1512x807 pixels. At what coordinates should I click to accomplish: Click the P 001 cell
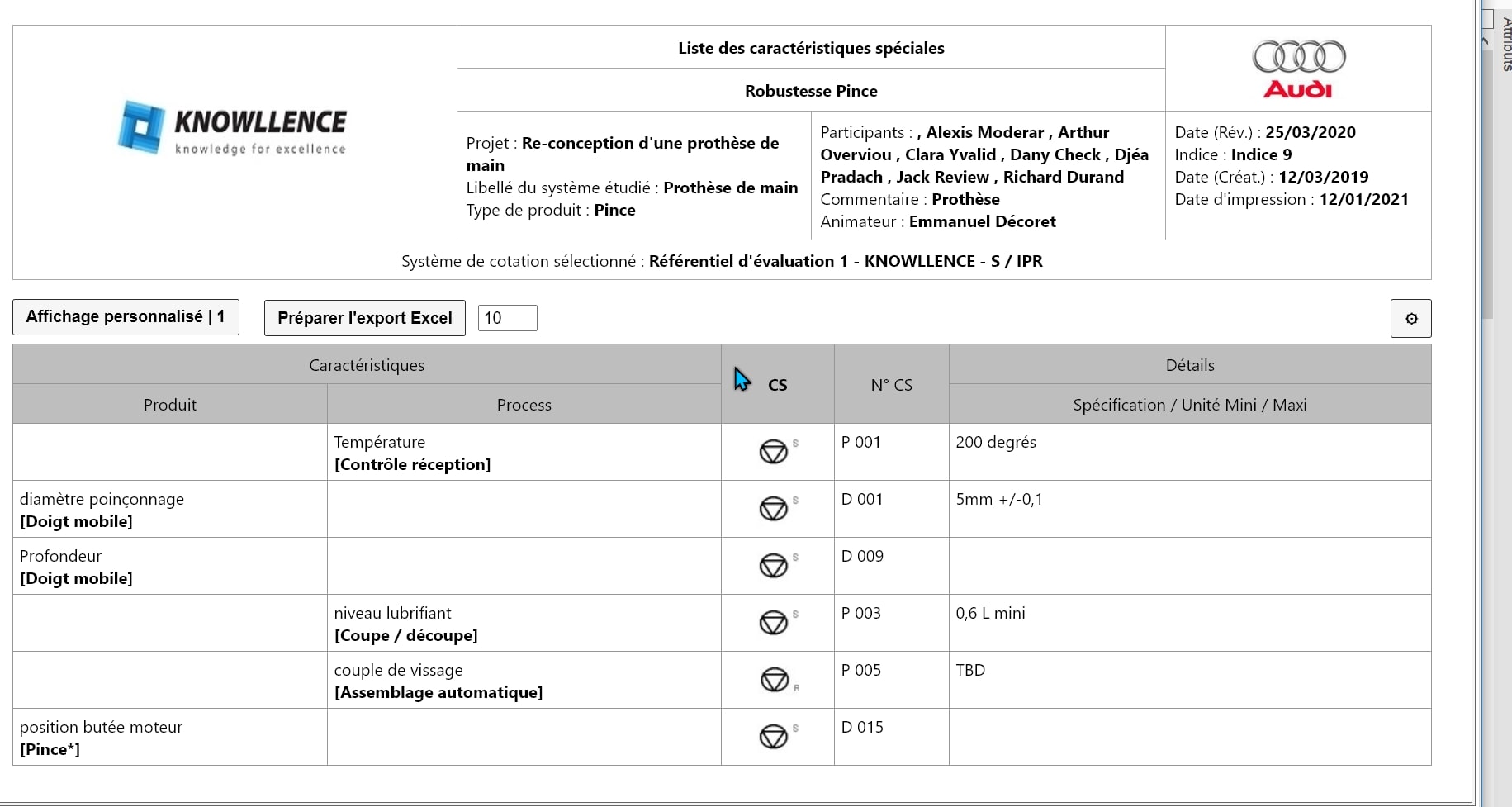tap(892, 453)
